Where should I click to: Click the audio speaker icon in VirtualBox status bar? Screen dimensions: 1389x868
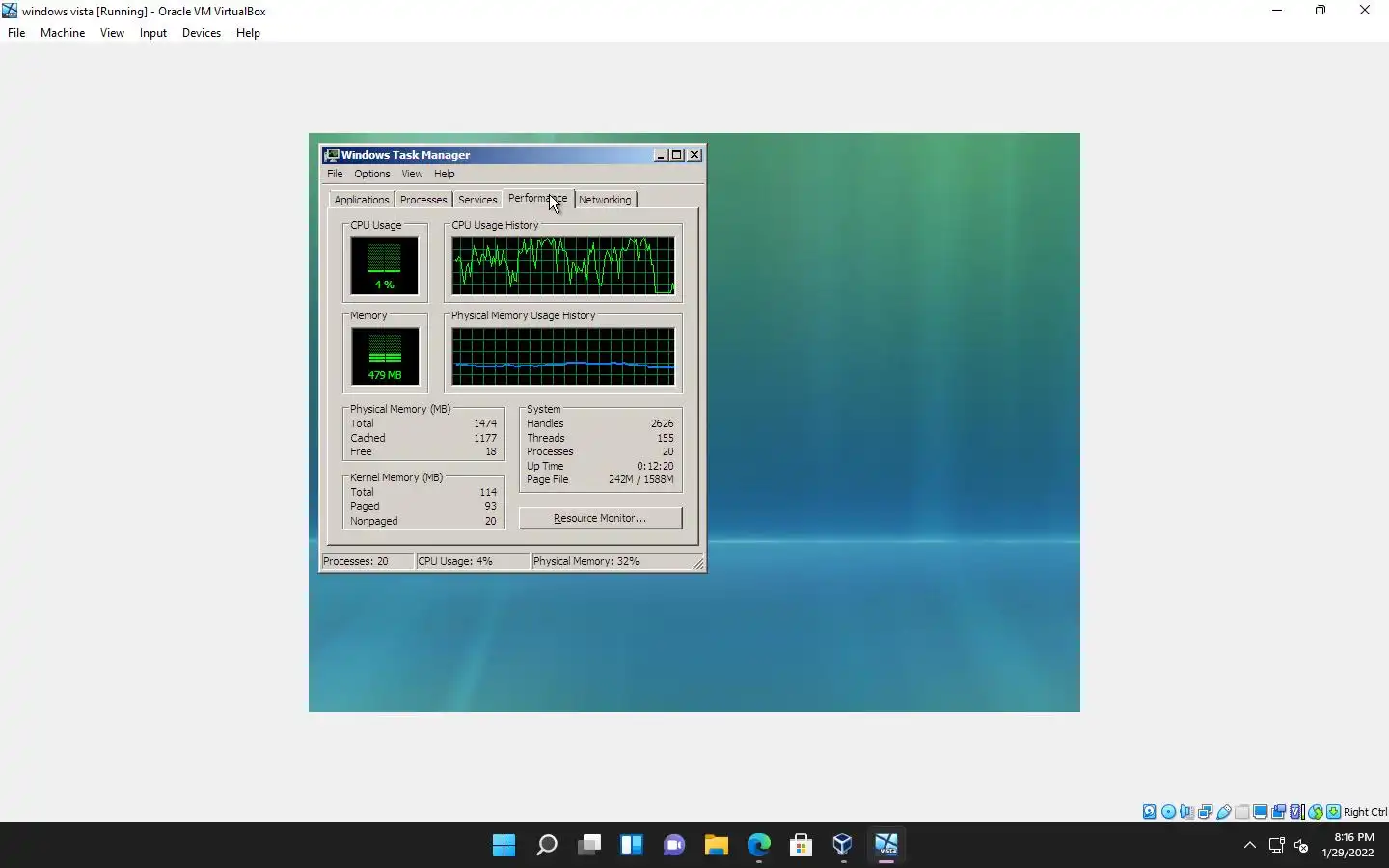[x=1186, y=812]
